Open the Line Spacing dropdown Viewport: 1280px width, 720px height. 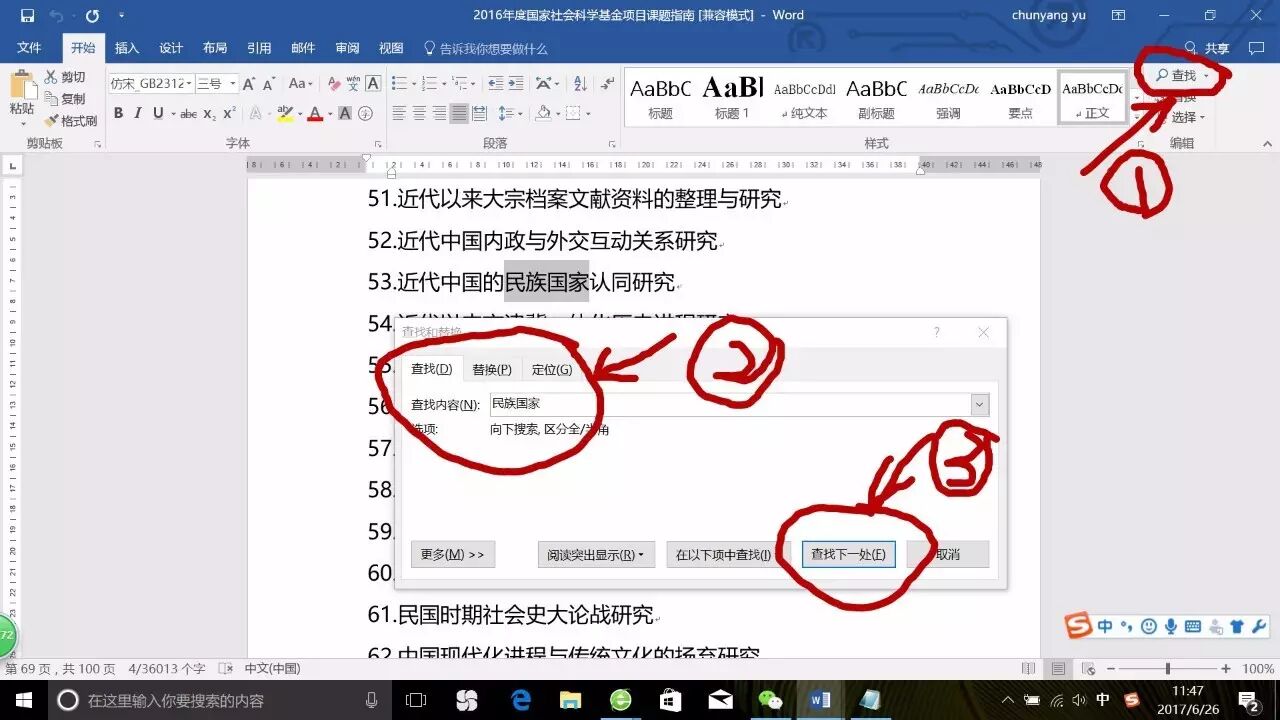tap(510, 114)
